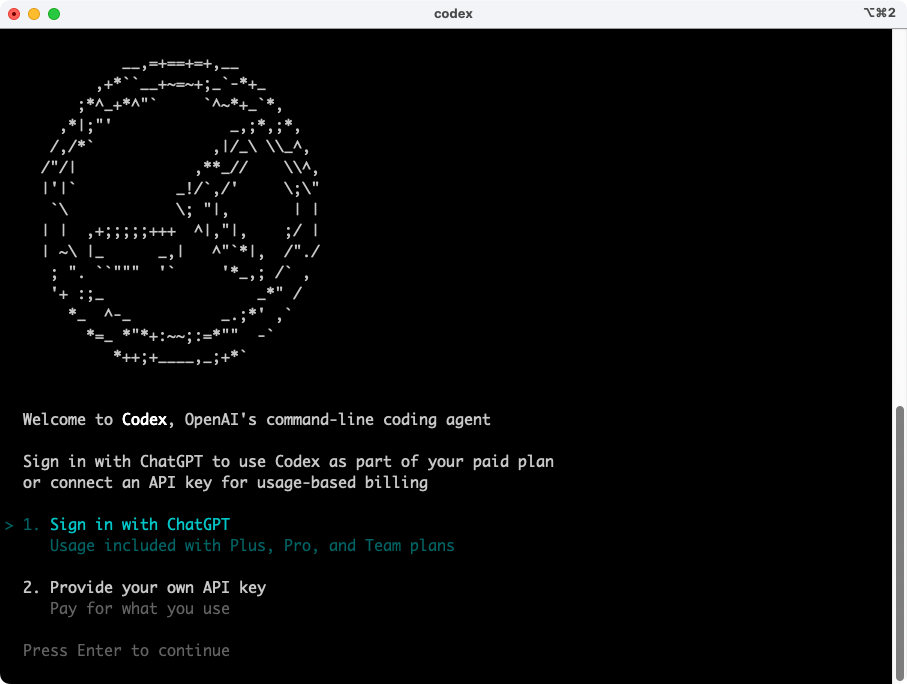Click the "Usage included with Plus, Pro, and Team plans" text
Viewport: 907px width, 684px height.
252,546
